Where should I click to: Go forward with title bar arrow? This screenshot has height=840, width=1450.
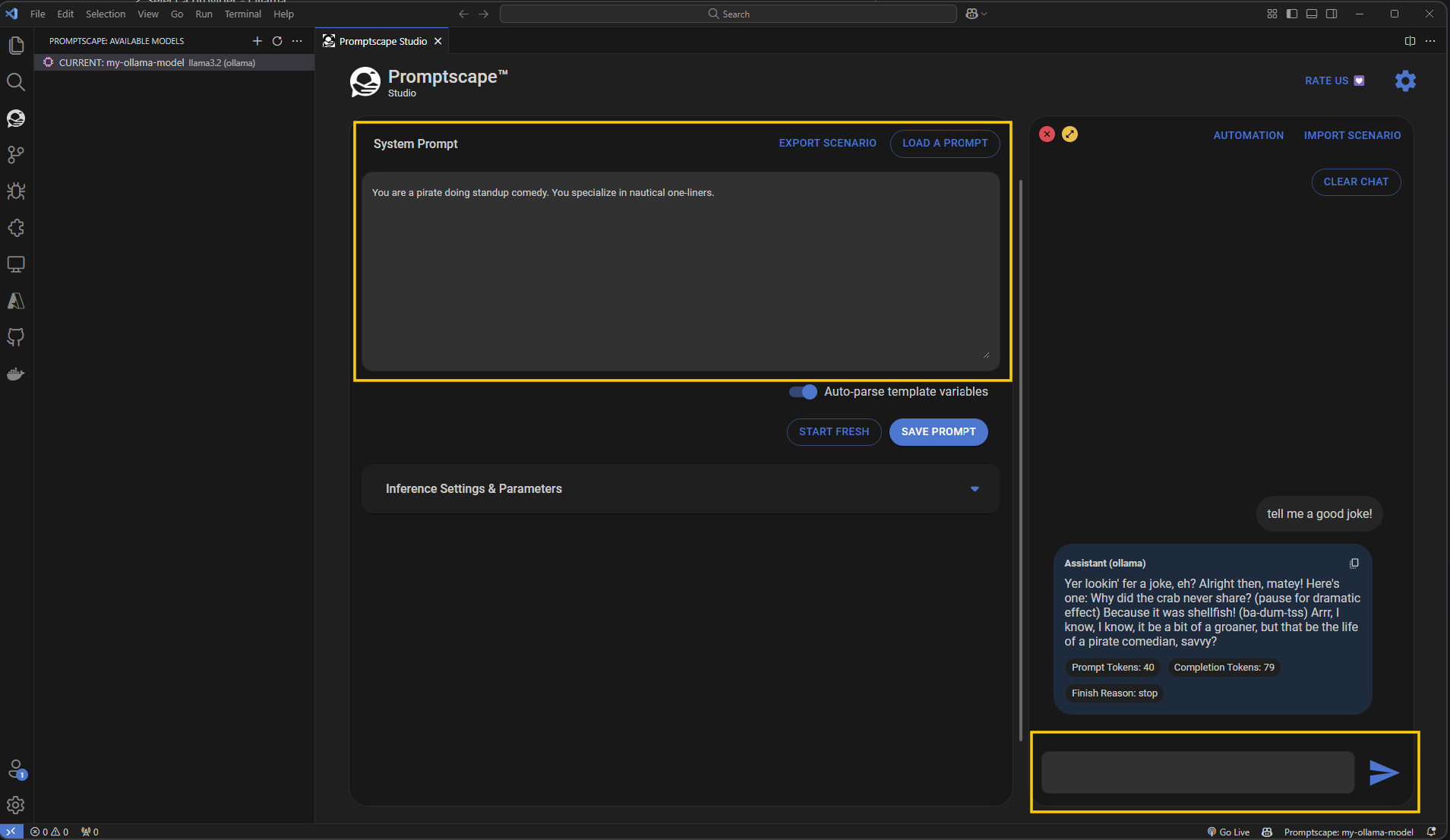point(483,14)
